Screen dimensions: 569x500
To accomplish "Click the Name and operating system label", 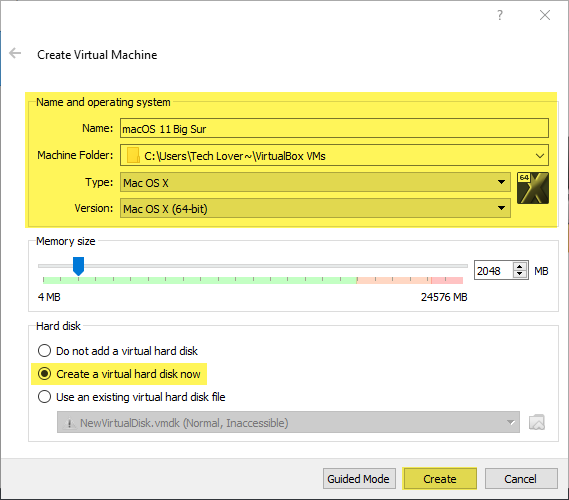I will point(103,102).
